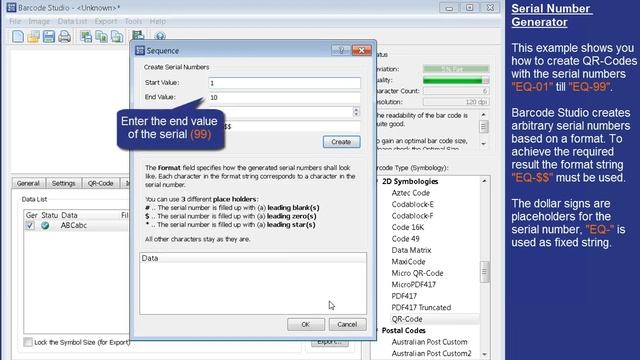Open the File menu

coord(15,21)
